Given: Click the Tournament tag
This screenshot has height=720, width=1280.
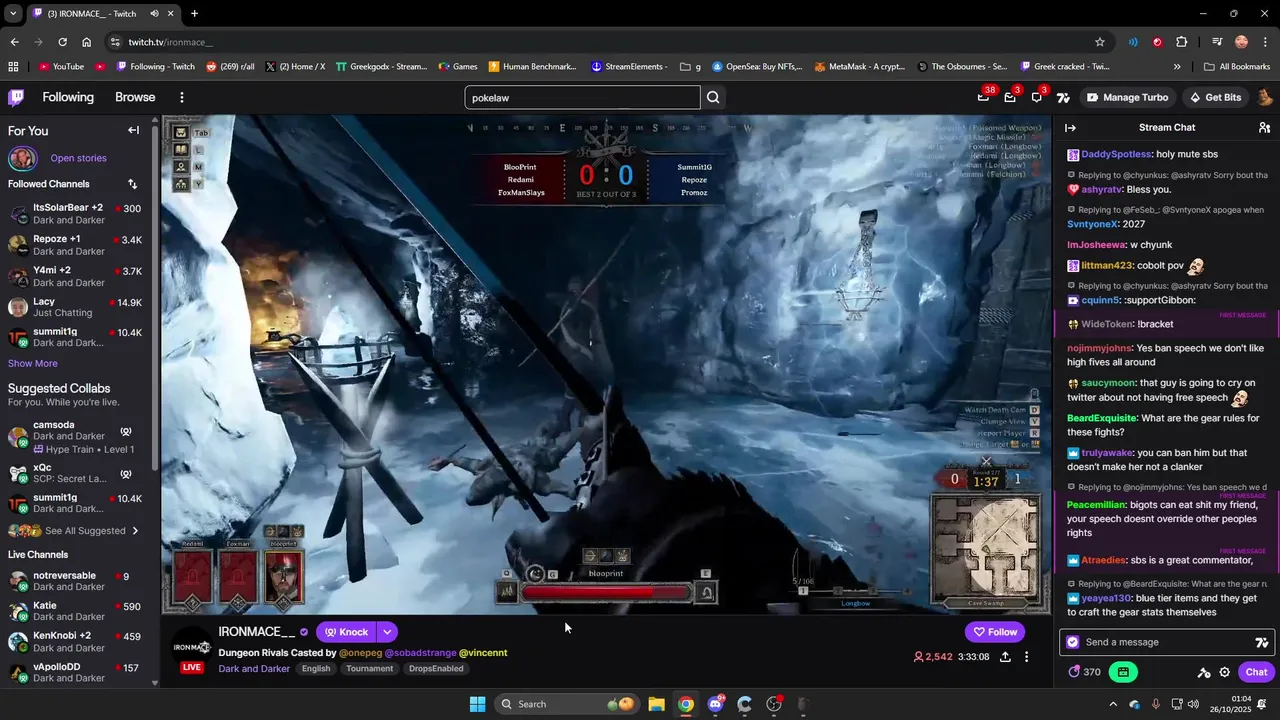Looking at the screenshot, I should coord(370,669).
